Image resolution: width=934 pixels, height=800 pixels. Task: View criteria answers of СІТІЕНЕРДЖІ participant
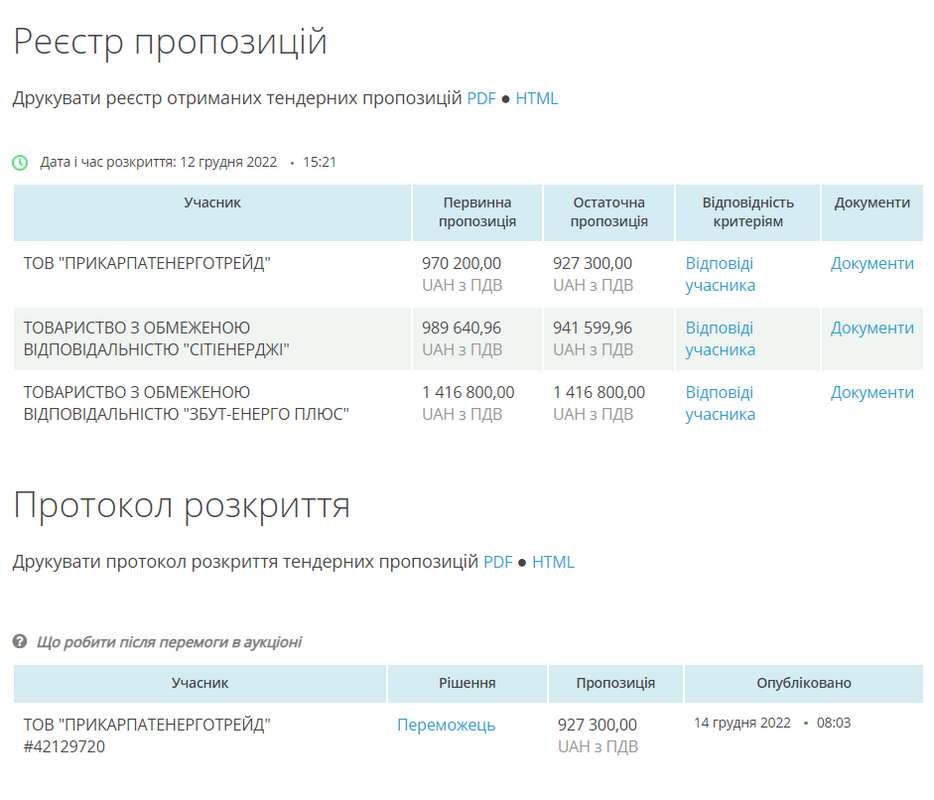pyautogui.click(x=719, y=338)
